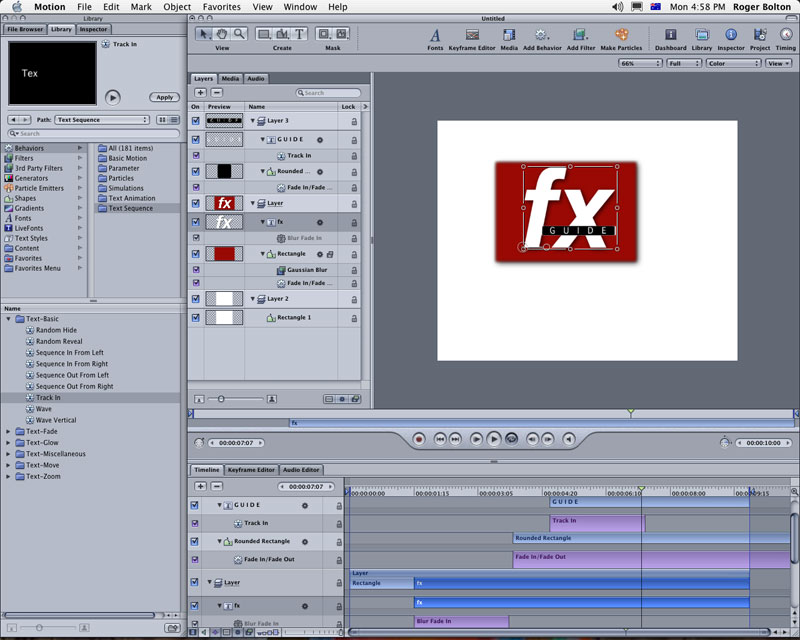Select the Random Reveal behavior
Image resolution: width=800 pixels, height=640 pixels.
59,341
